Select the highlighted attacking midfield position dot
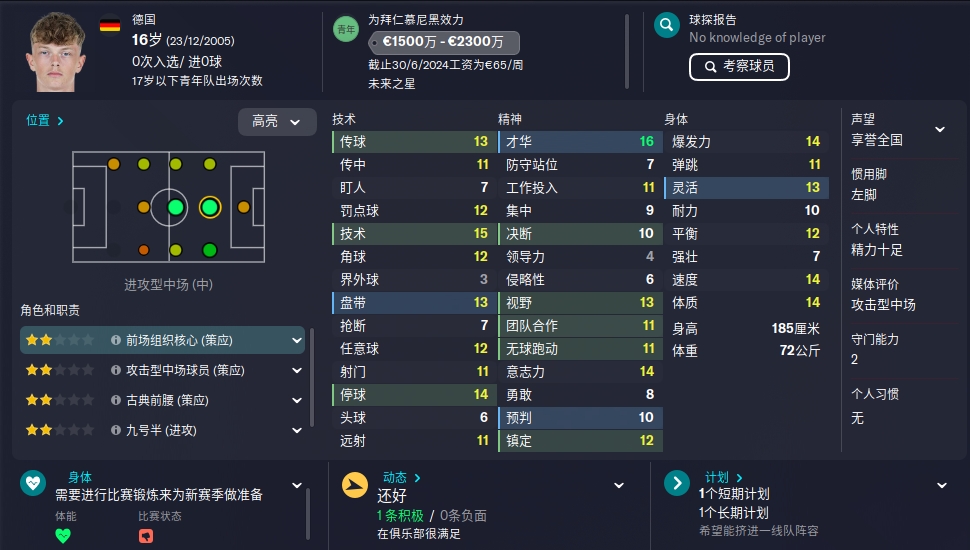Image resolution: width=970 pixels, height=550 pixels. [x=210, y=207]
